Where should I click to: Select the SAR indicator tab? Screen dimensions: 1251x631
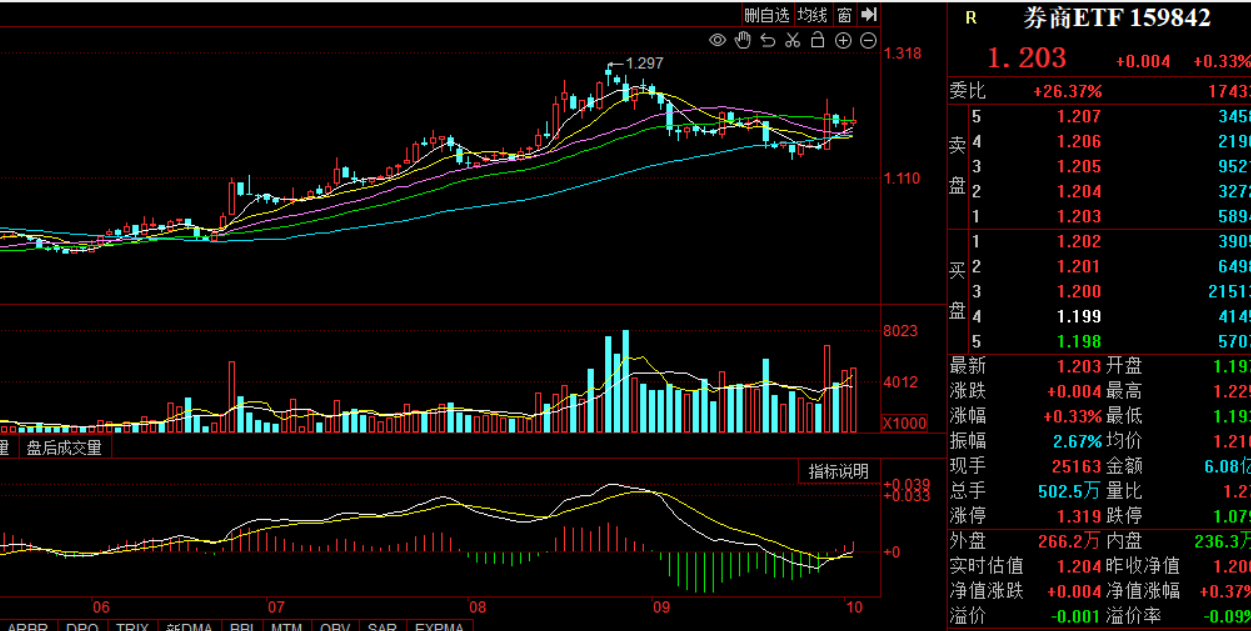[x=382, y=627]
